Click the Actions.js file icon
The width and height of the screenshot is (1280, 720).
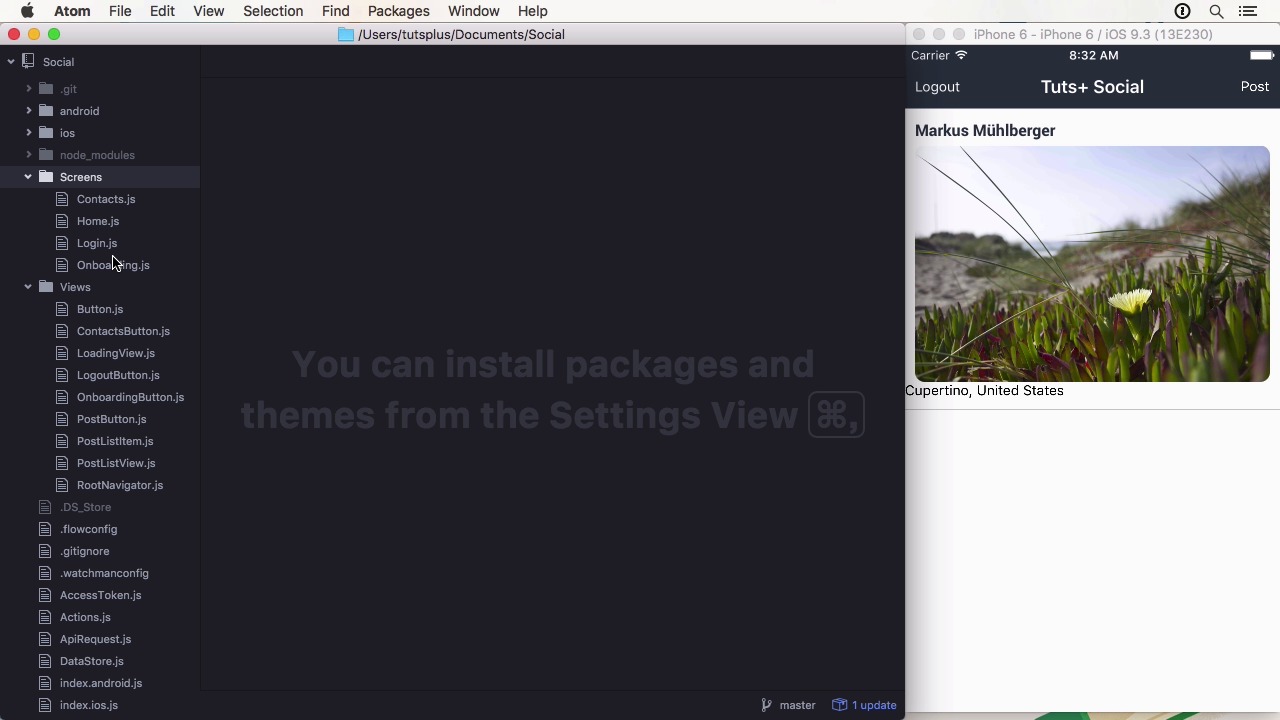[44, 617]
